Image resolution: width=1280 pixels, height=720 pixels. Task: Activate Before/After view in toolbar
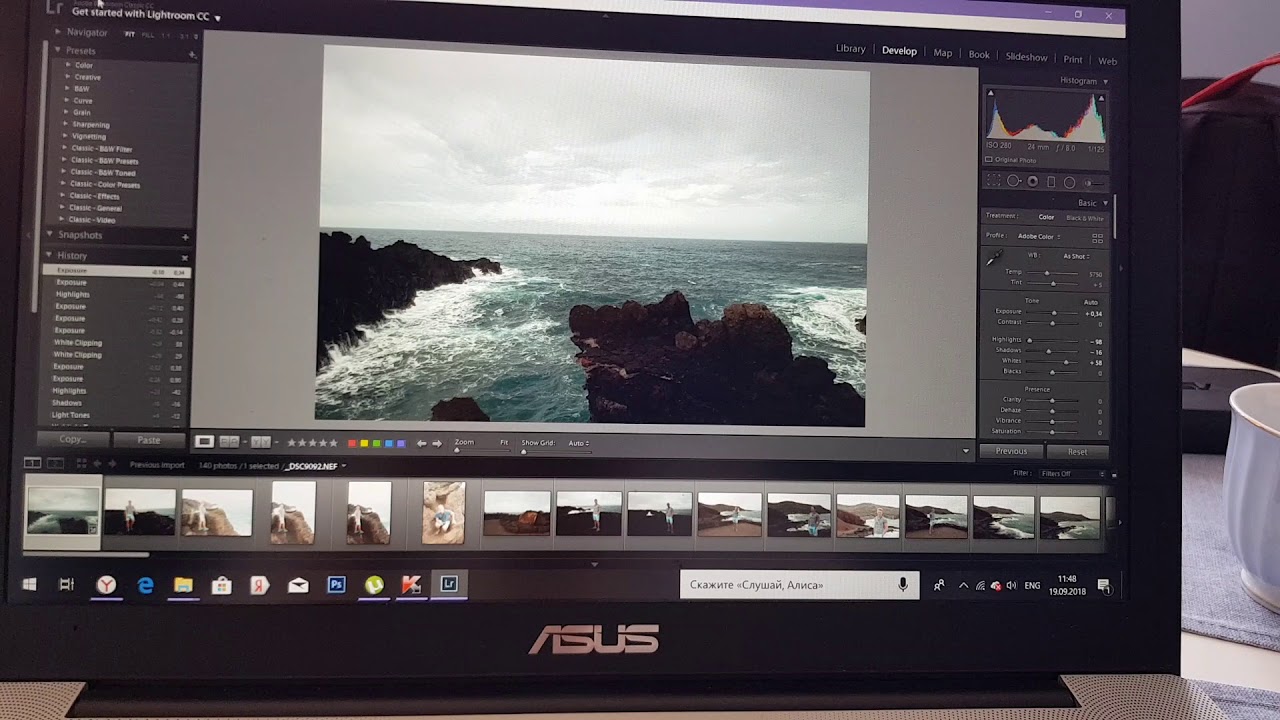[x=260, y=441]
